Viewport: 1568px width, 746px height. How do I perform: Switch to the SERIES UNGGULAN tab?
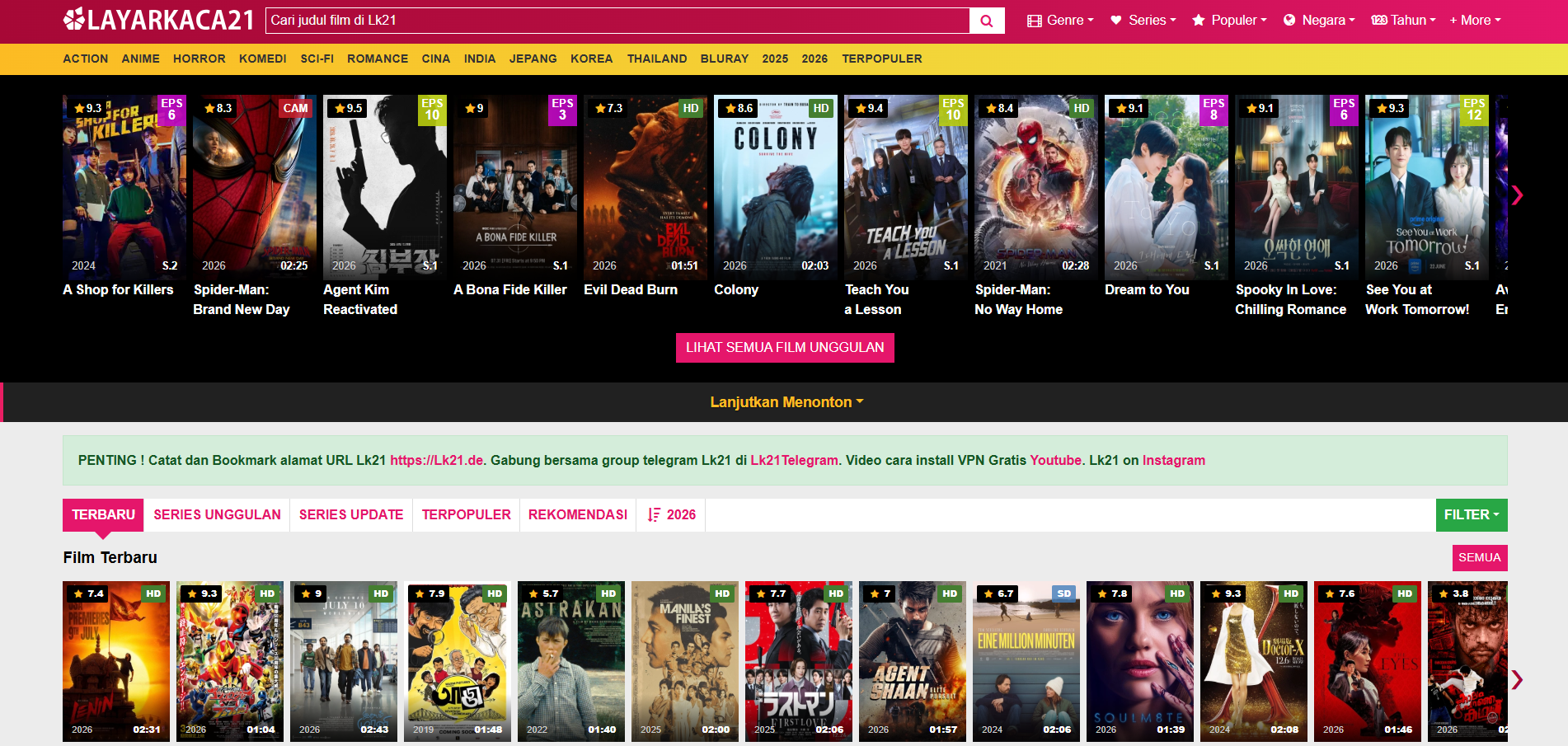217,515
